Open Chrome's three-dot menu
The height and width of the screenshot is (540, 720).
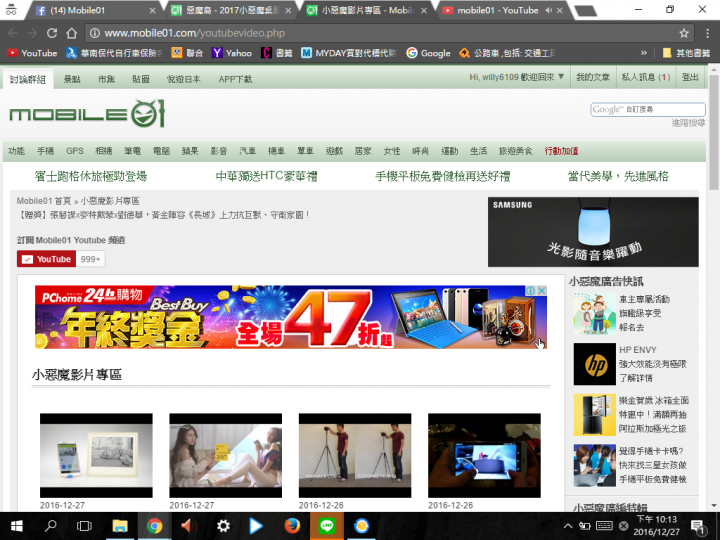point(708,33)
